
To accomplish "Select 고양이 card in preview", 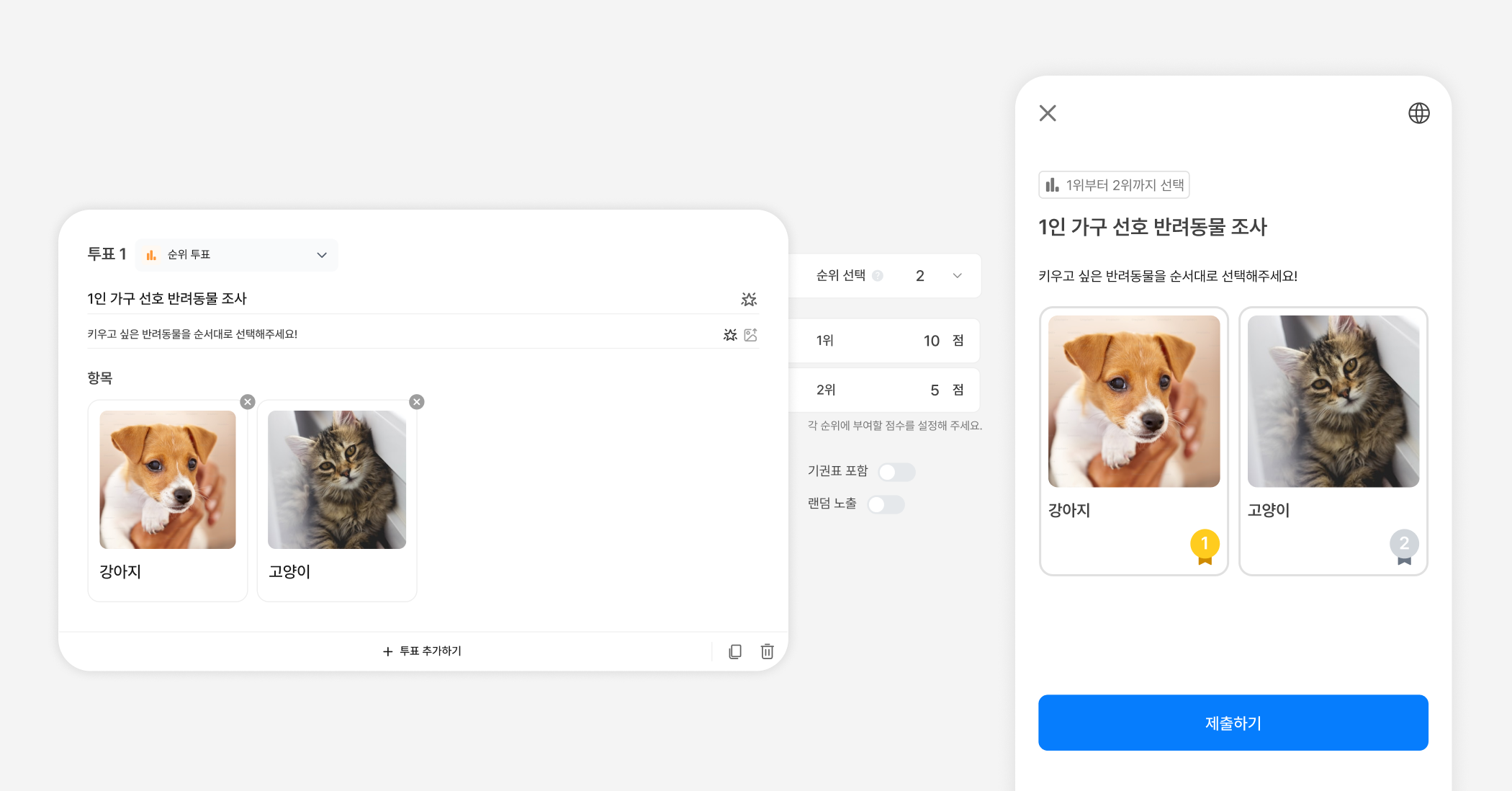I will (1333, 441).
